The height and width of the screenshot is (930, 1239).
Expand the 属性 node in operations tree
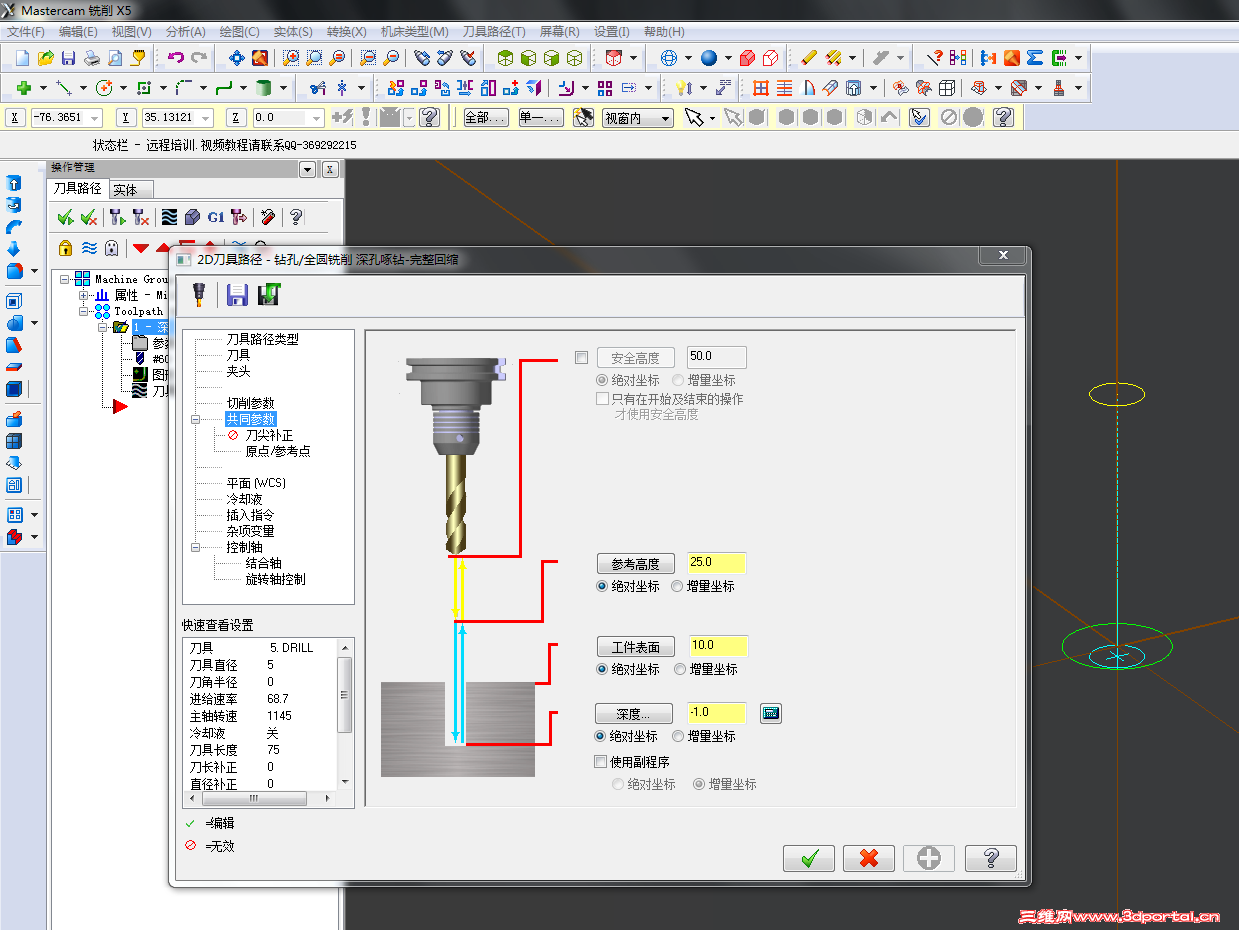pos(84,295)
